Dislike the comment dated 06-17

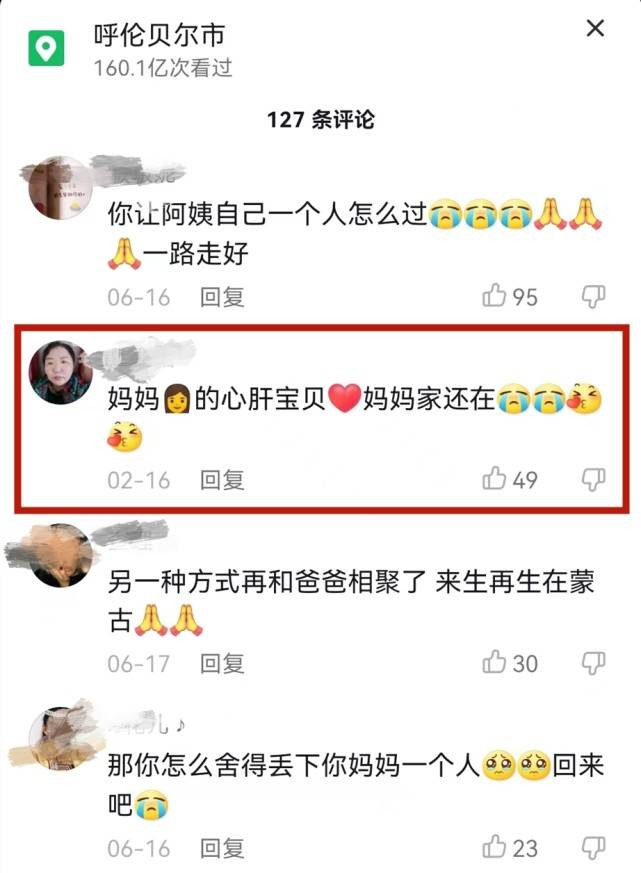(593, 663)
